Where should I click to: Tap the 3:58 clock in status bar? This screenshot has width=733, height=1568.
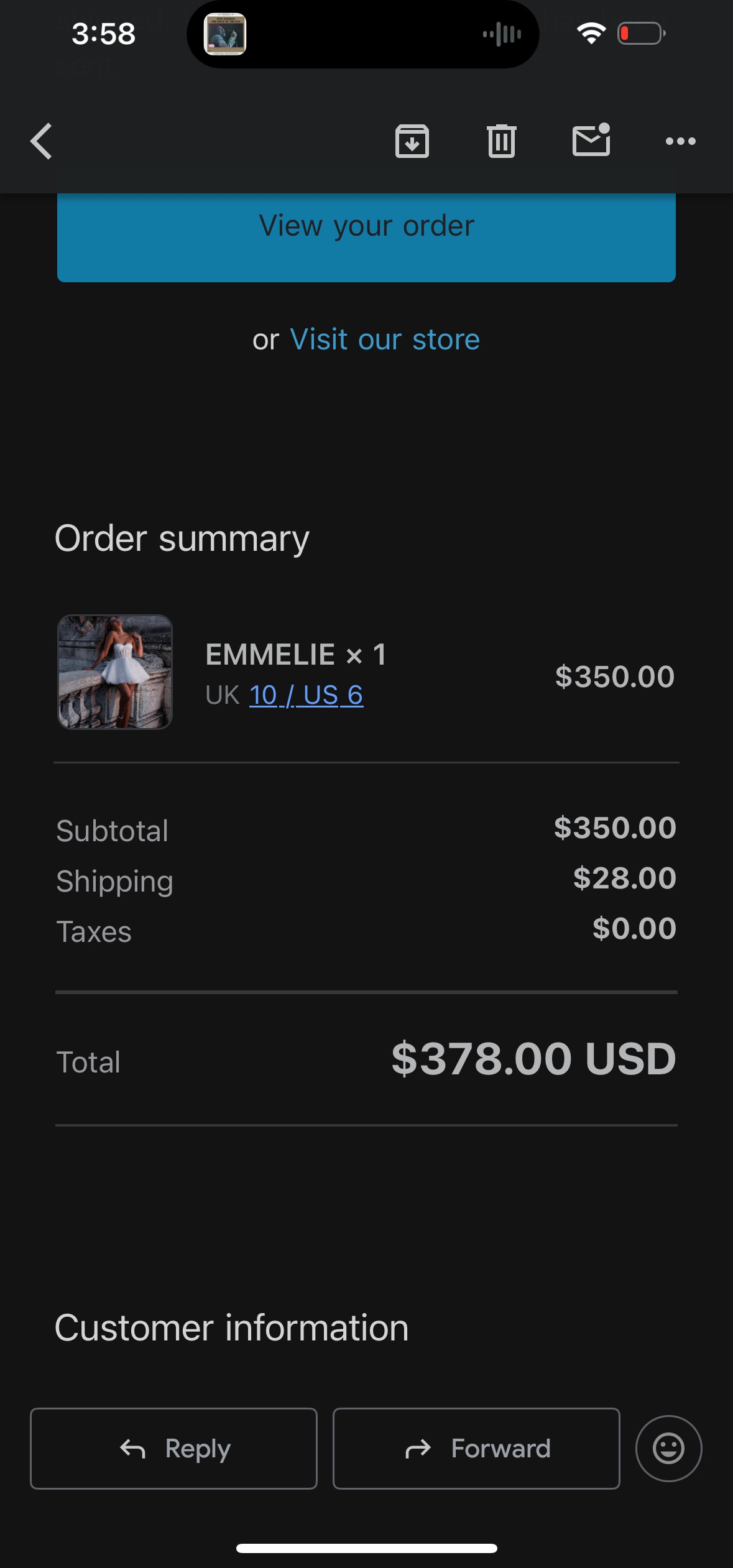[x=103, y=34]
